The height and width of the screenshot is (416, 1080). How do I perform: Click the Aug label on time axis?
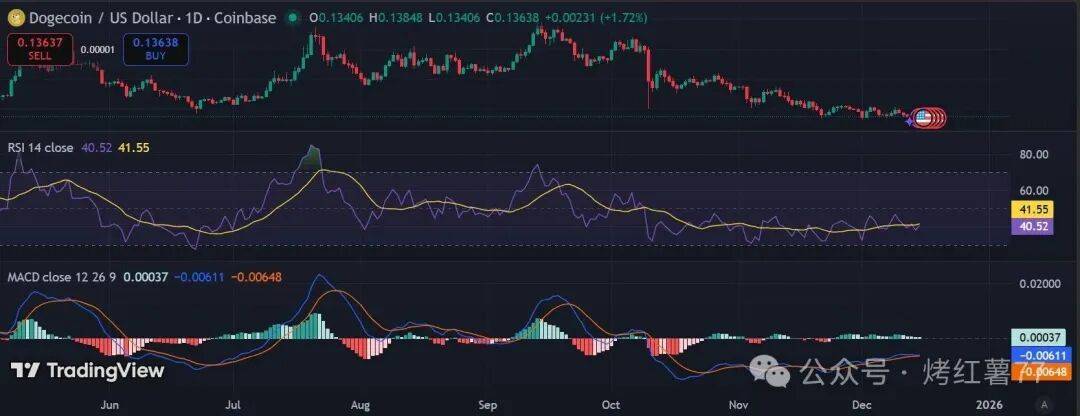(x=361, y=404)
